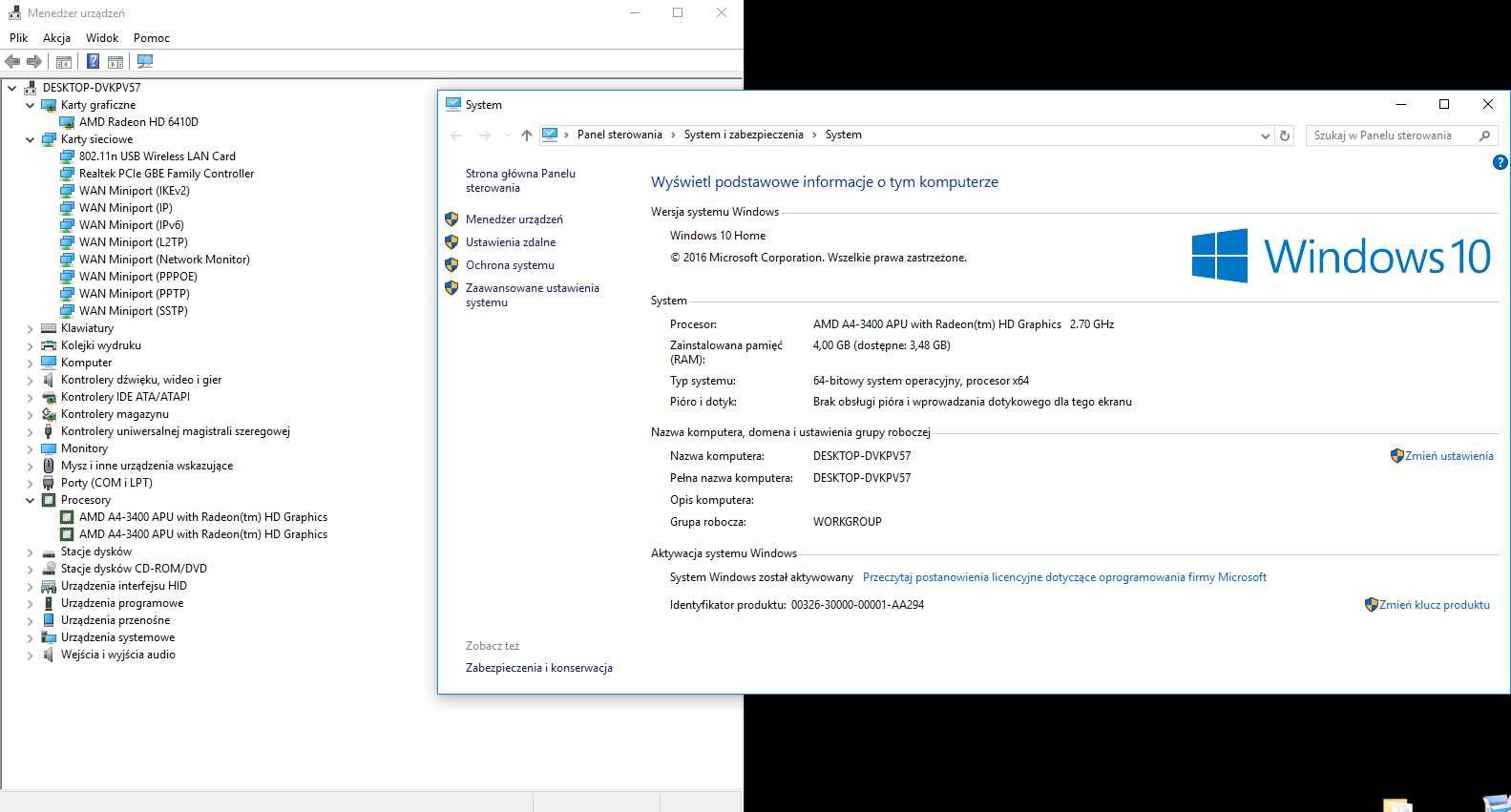
Task: Click Strona główna Panelu sterowania link
Action: (x=520, y=180)
